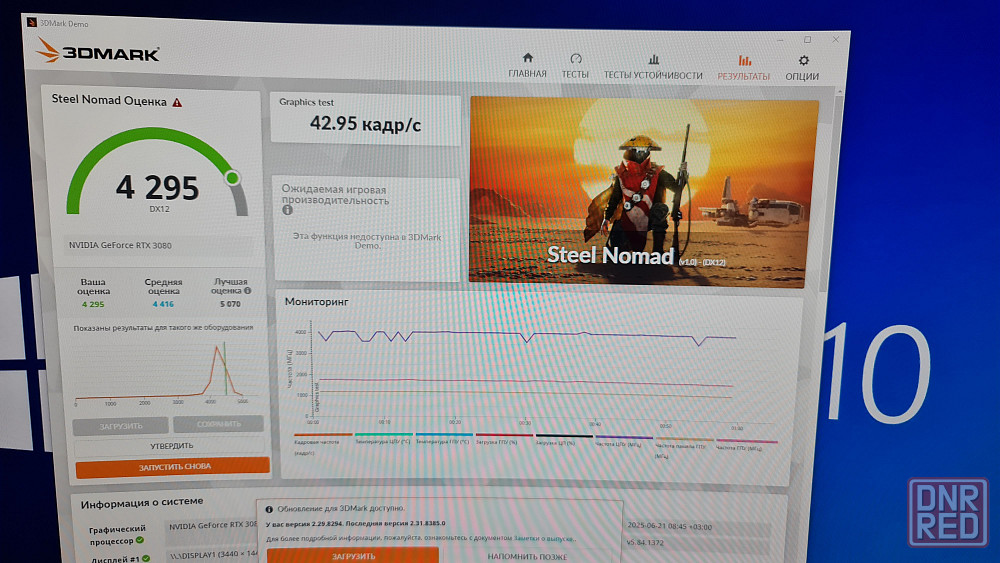Toggle the Частота ГПУ legend line
The image size is (1000, 563).
746,444
